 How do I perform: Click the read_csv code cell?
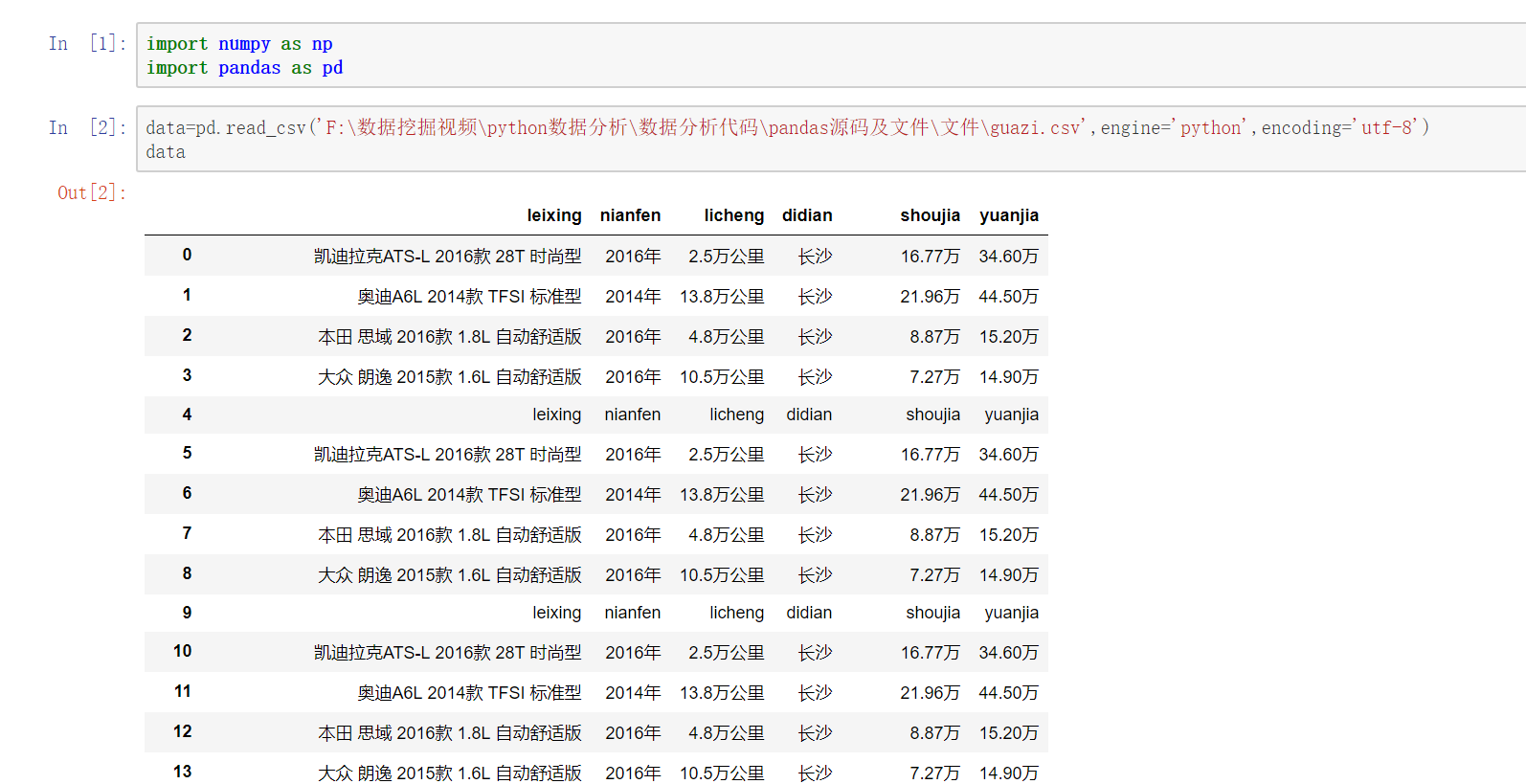[x=831, y=139]
